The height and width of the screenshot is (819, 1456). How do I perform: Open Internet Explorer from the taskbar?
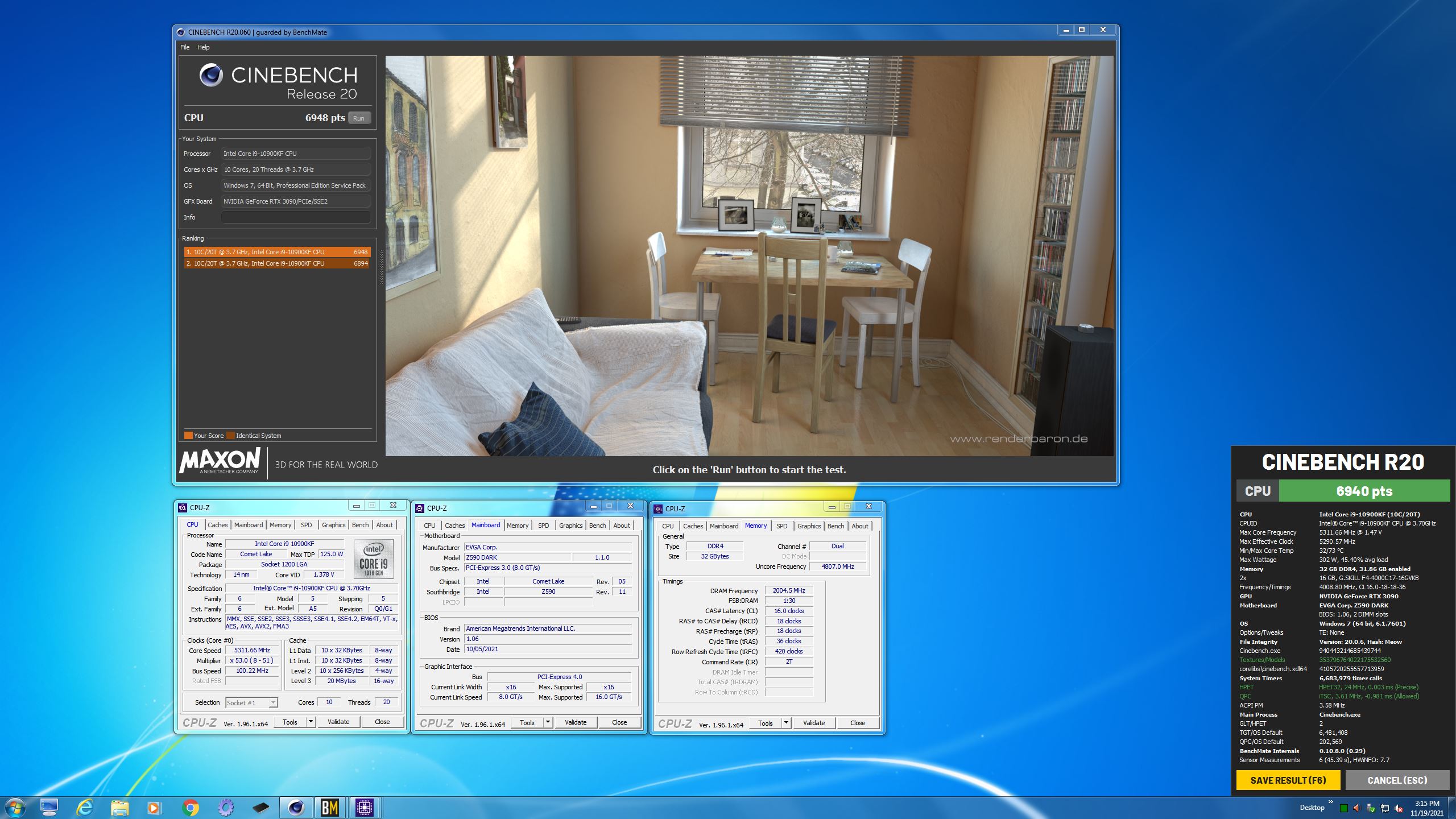85,807
